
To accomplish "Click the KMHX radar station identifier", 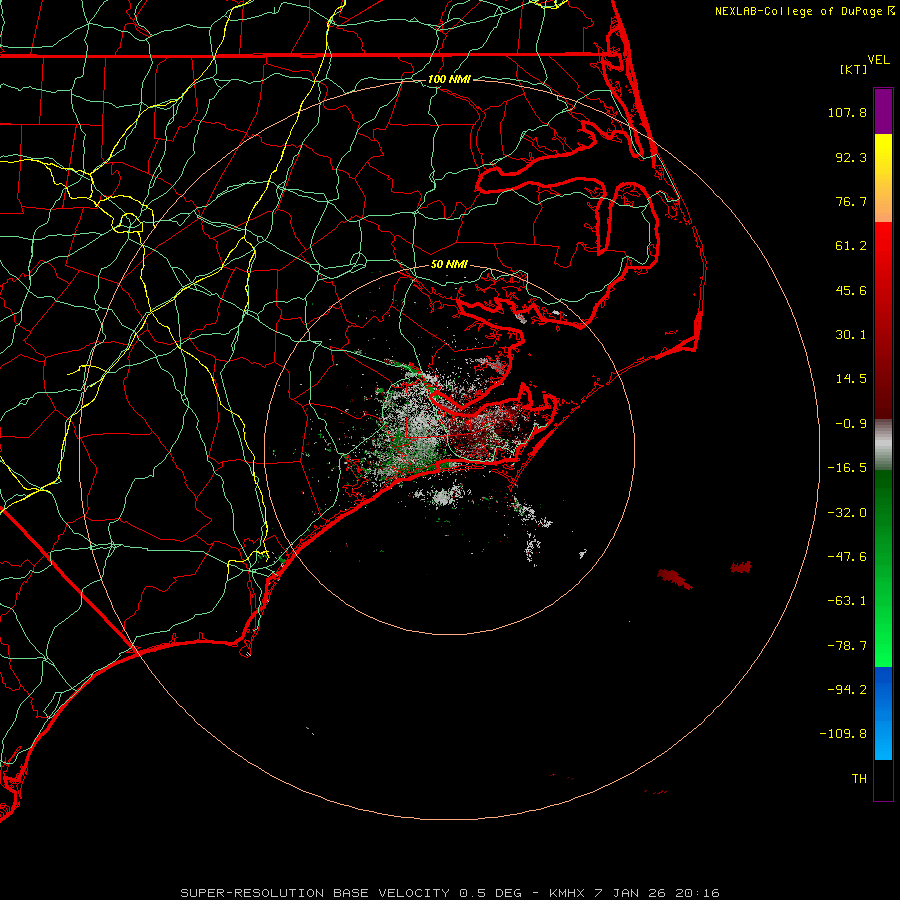I will click(567, 893).
